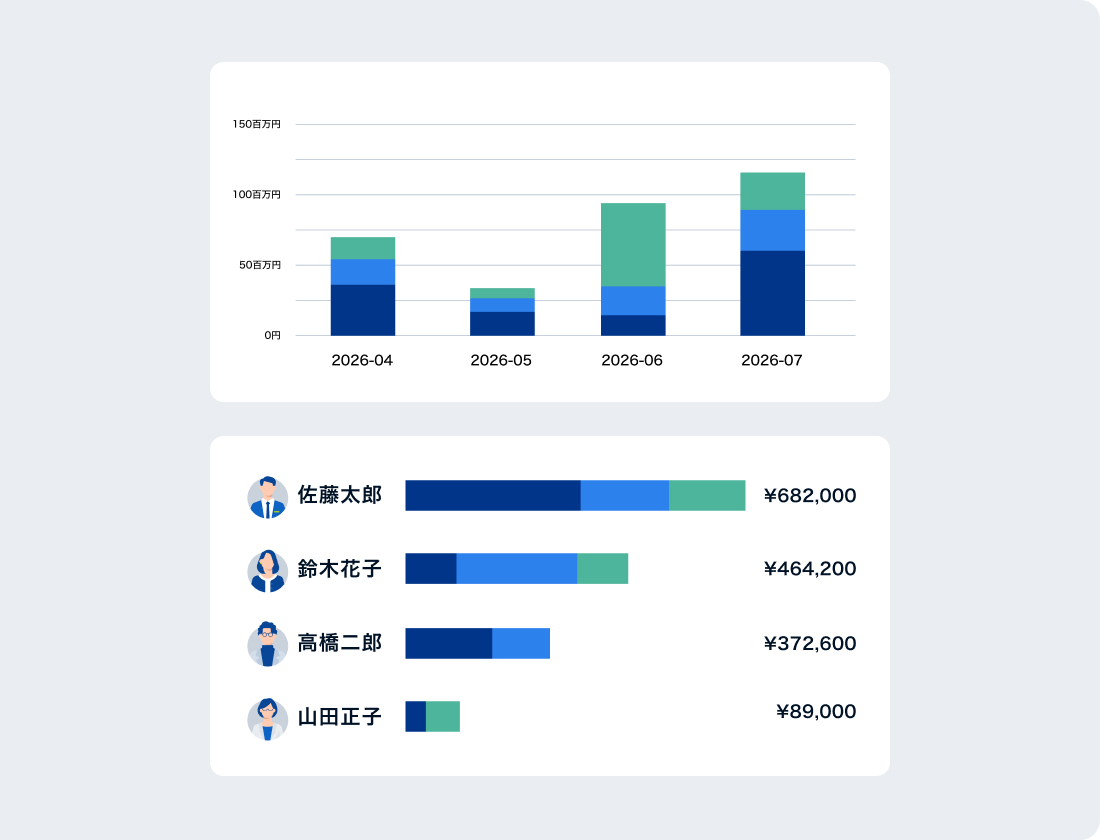Click the dark blue segment of the 2026-05 bar
This screenshot has width=1100, height=840.
(x=502, y=323)
